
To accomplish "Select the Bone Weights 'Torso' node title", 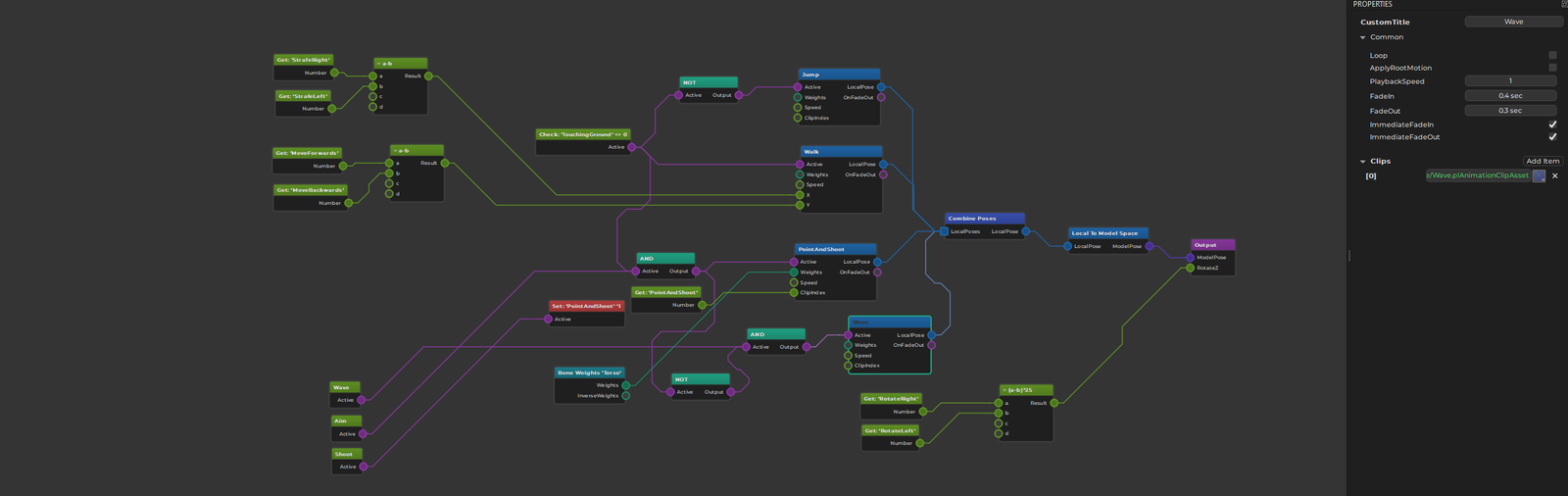I will 590,372.
